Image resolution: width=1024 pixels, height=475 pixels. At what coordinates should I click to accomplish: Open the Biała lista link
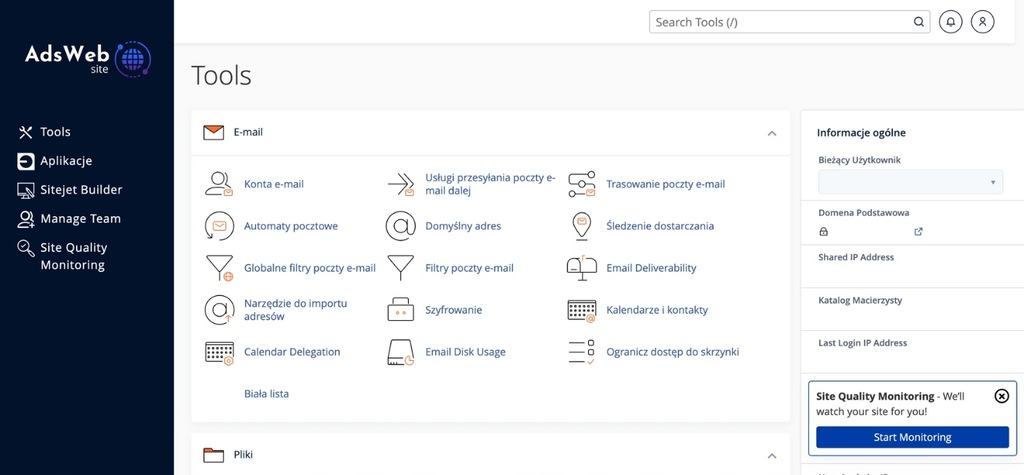266,394
